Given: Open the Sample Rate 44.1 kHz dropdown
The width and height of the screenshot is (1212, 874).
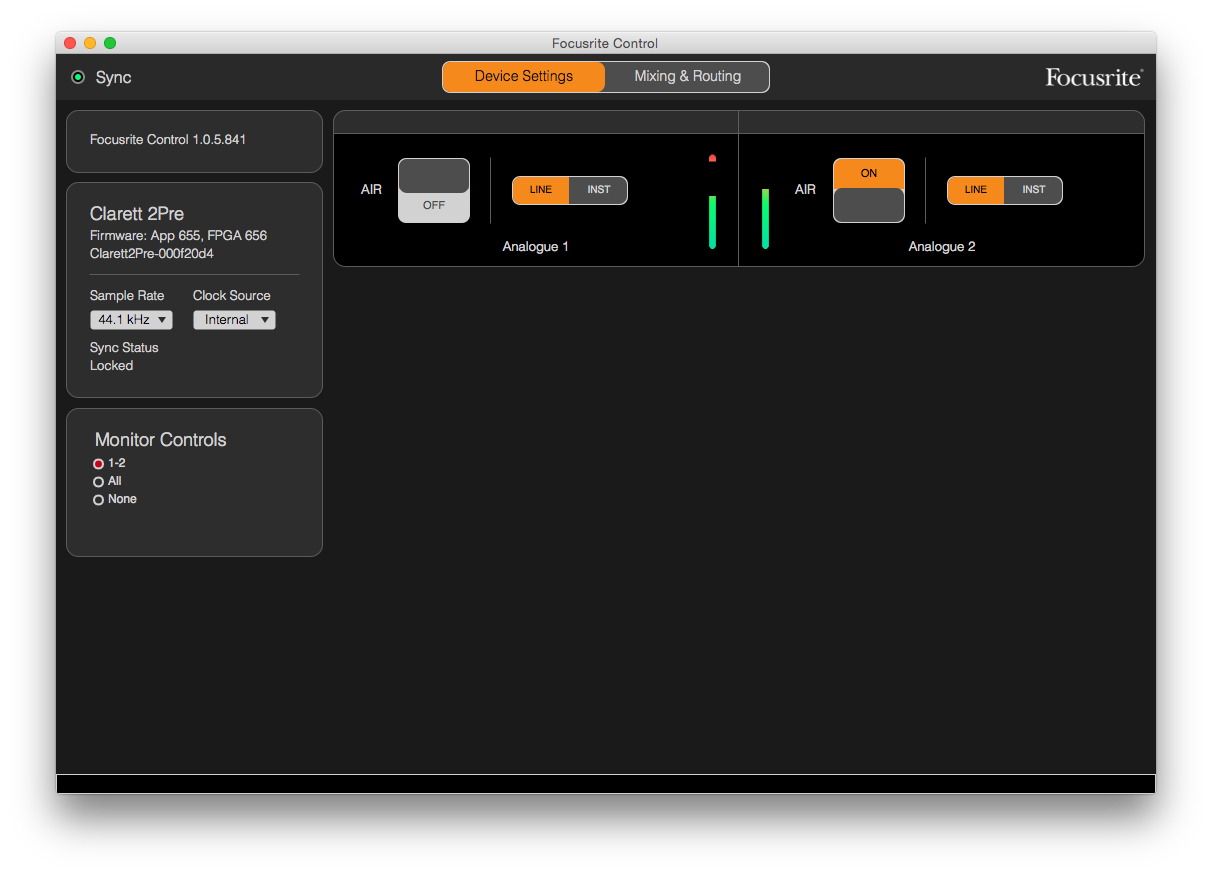Looking at the screenshot, I should coord(131,320).
